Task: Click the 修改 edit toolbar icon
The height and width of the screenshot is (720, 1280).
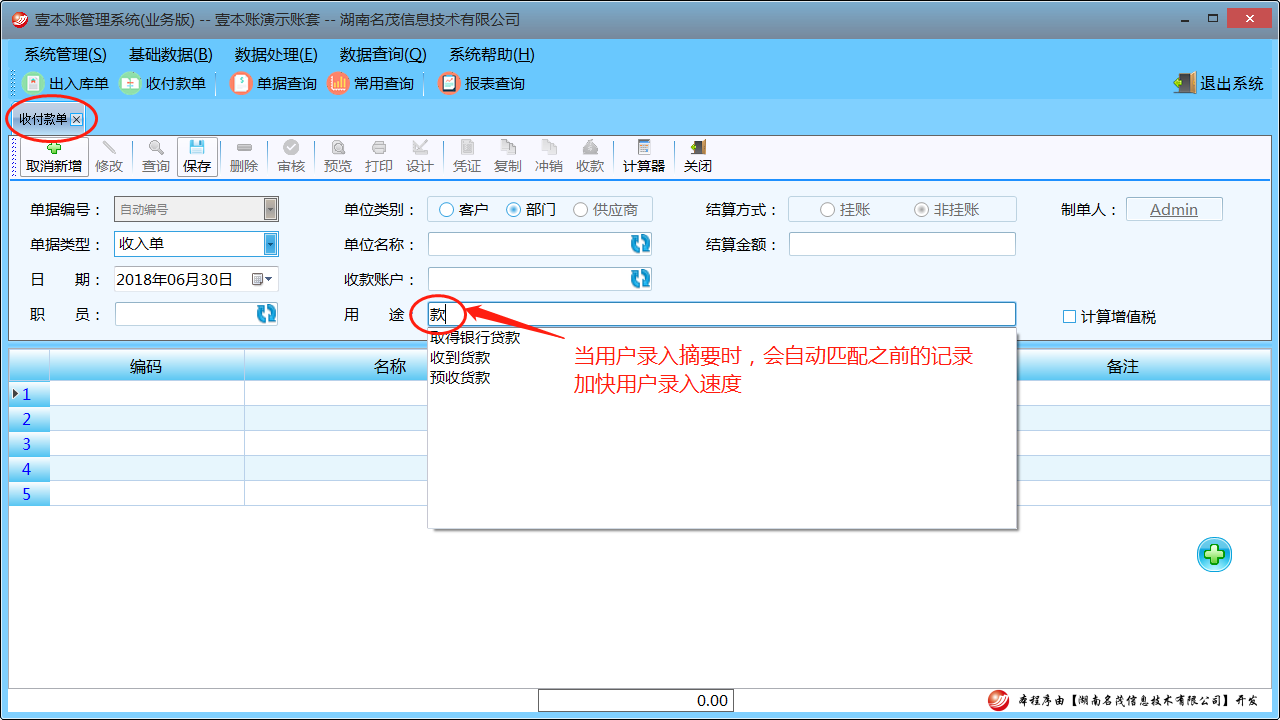Action: [109, 157]
